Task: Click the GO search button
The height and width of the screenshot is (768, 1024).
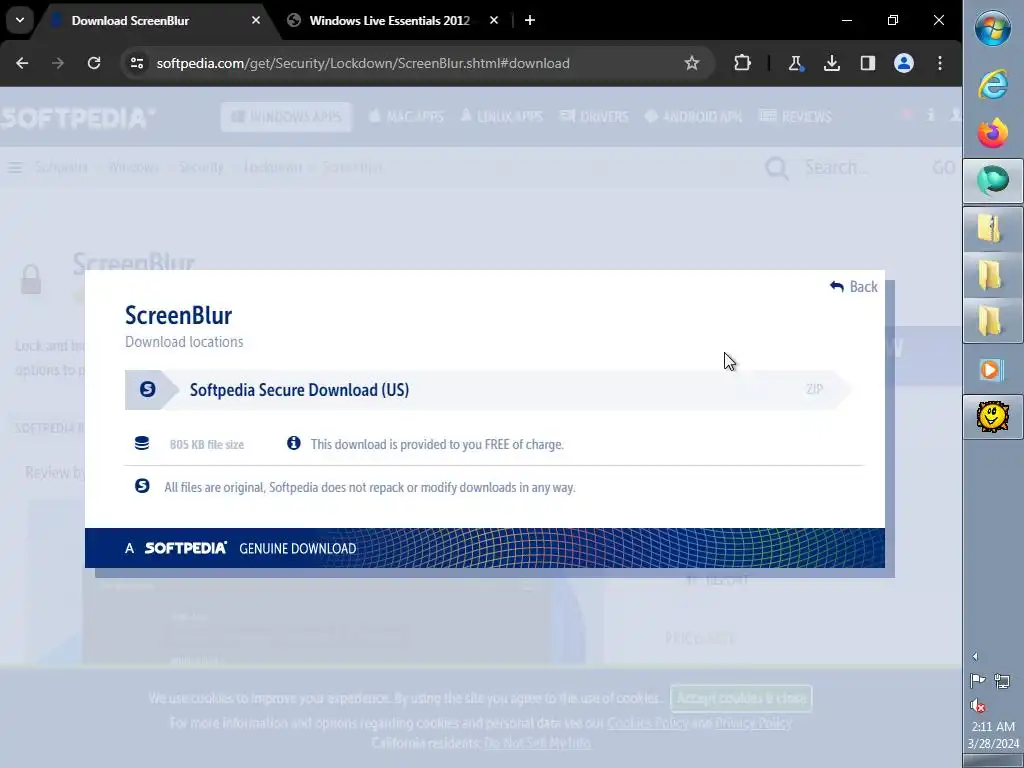Action: (944, 168)
